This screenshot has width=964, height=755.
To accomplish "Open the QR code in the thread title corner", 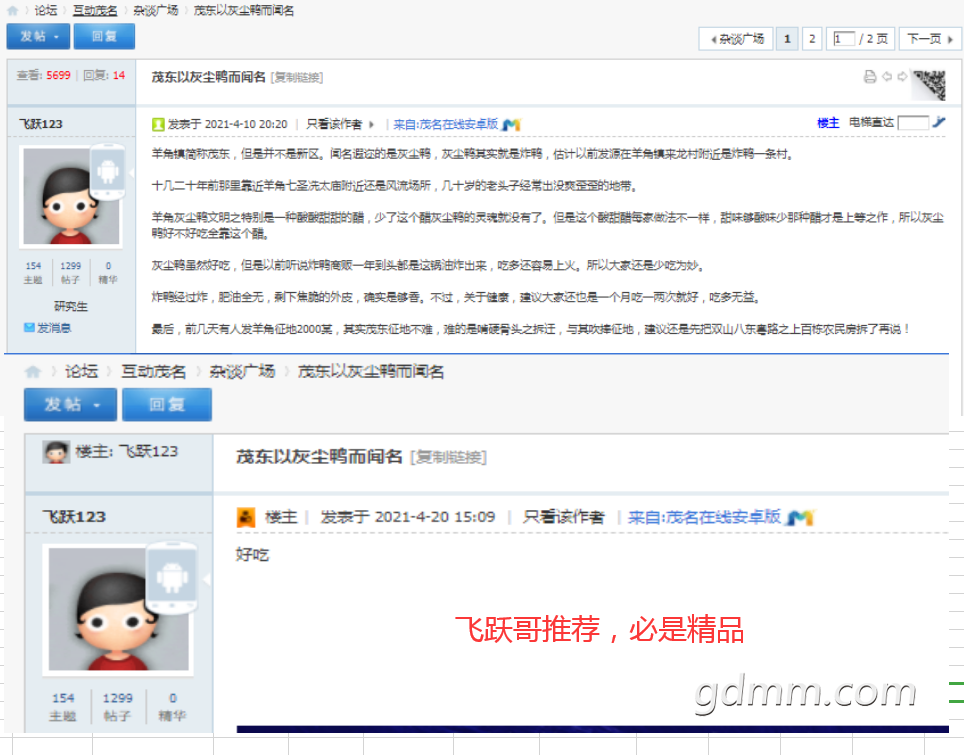I will [928, 85].
